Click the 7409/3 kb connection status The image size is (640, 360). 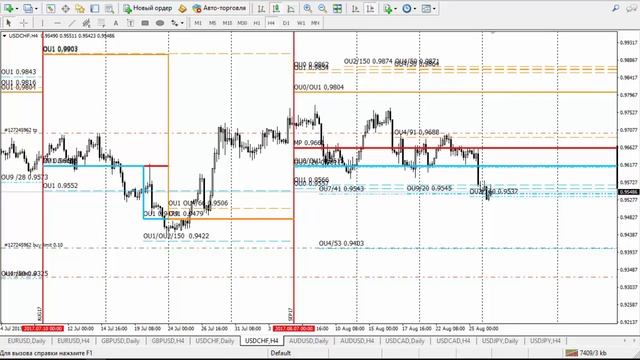click(586, 353)
